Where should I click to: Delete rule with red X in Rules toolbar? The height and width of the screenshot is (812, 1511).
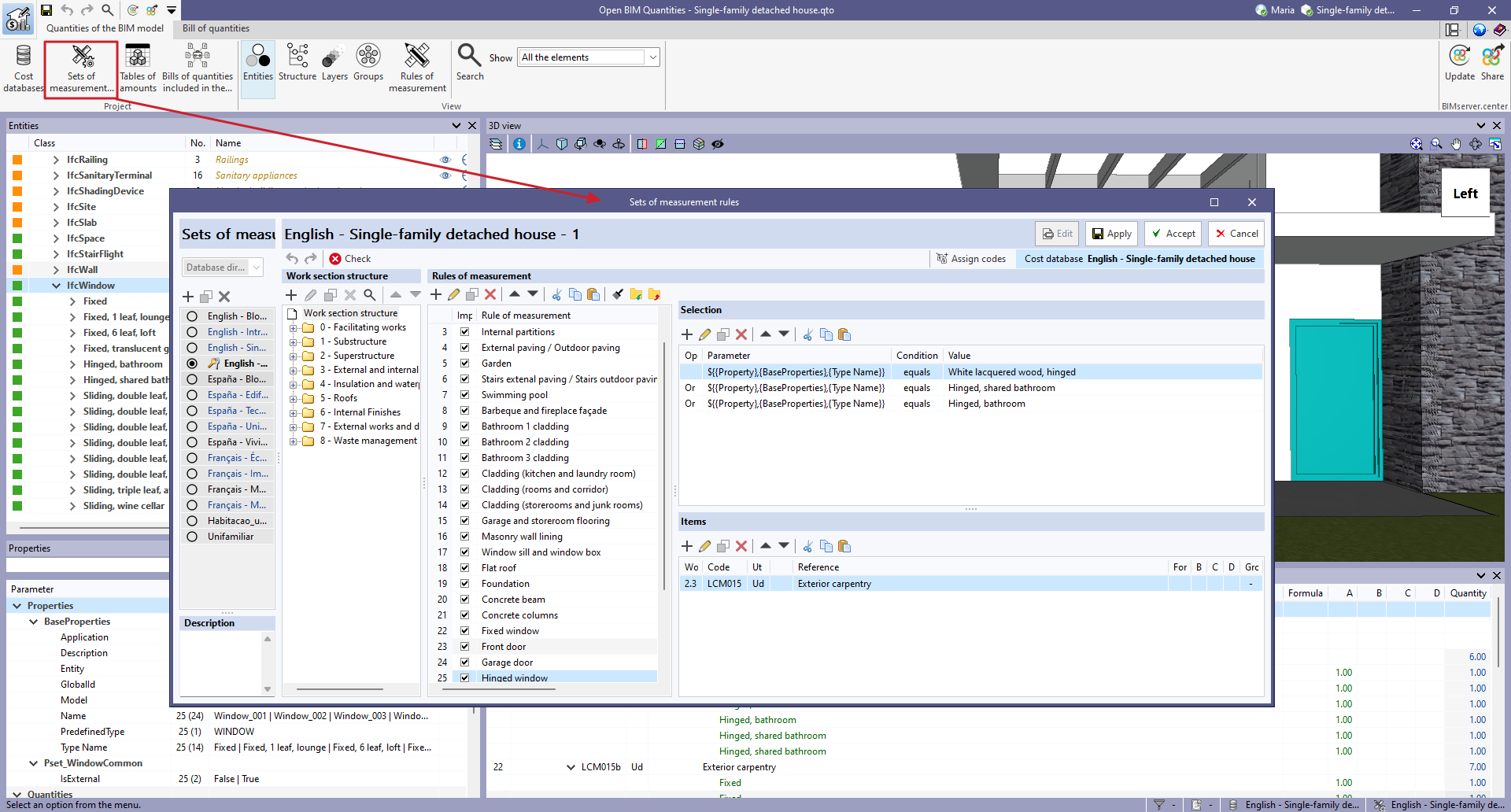click(490, 294)
